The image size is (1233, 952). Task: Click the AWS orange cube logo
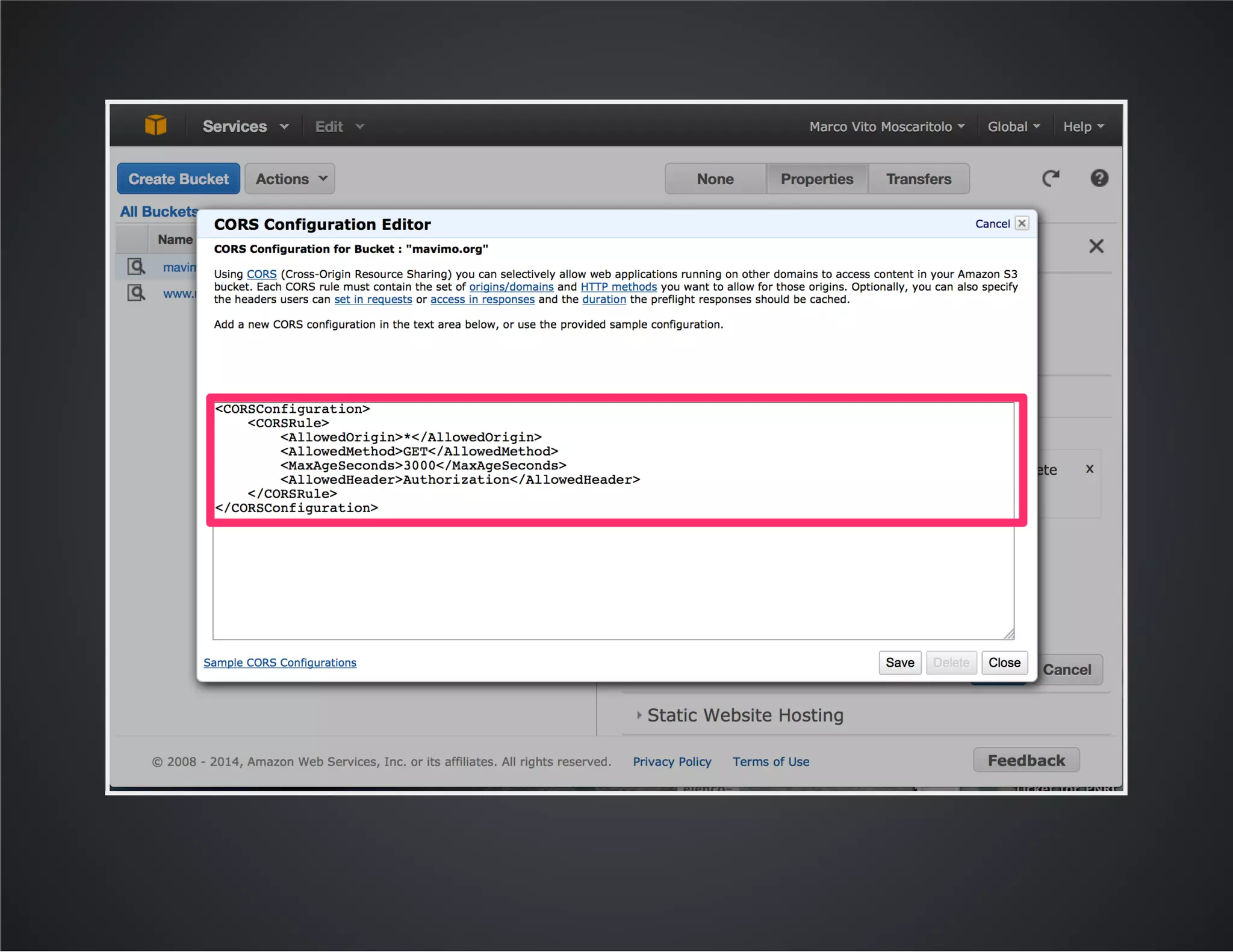pos(155,125)
